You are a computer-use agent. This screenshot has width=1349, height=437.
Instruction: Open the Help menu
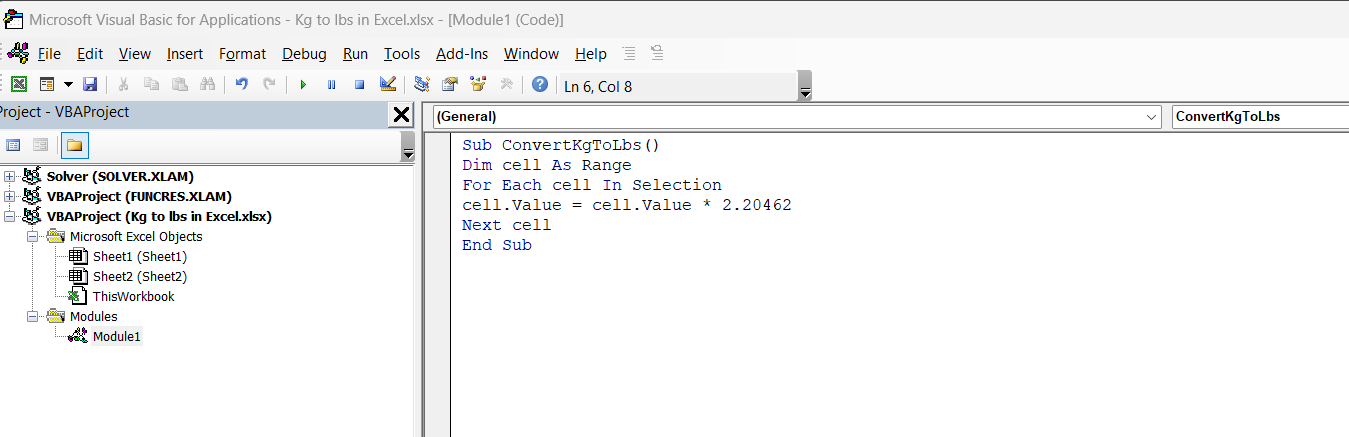coord(591,54)
